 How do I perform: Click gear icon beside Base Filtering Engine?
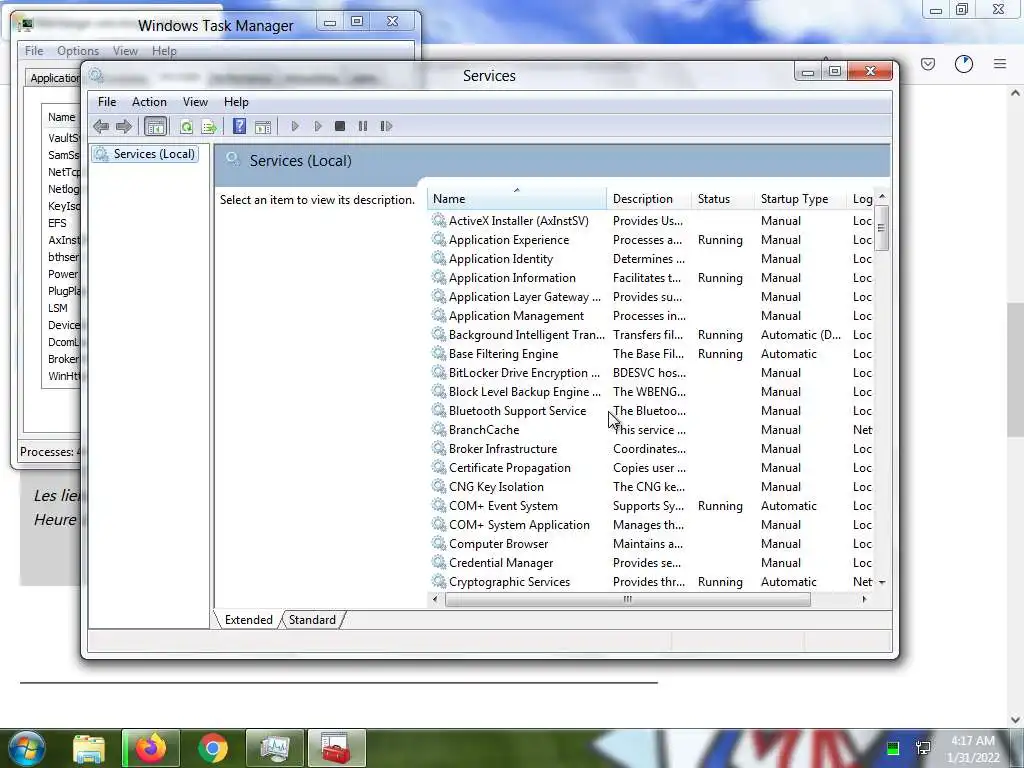439,354
